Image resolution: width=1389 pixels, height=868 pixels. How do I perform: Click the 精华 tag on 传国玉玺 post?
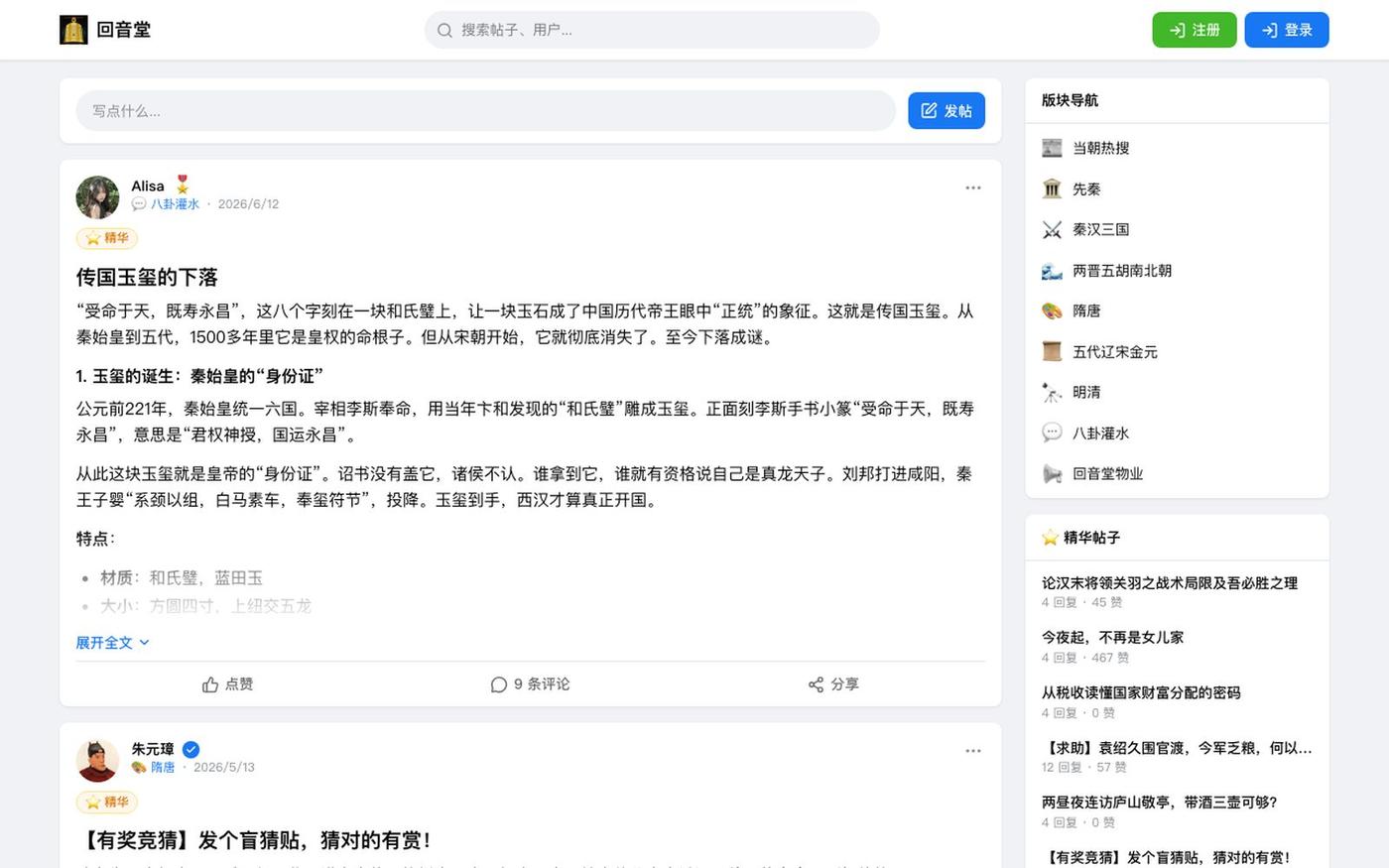tap(107, 238)
